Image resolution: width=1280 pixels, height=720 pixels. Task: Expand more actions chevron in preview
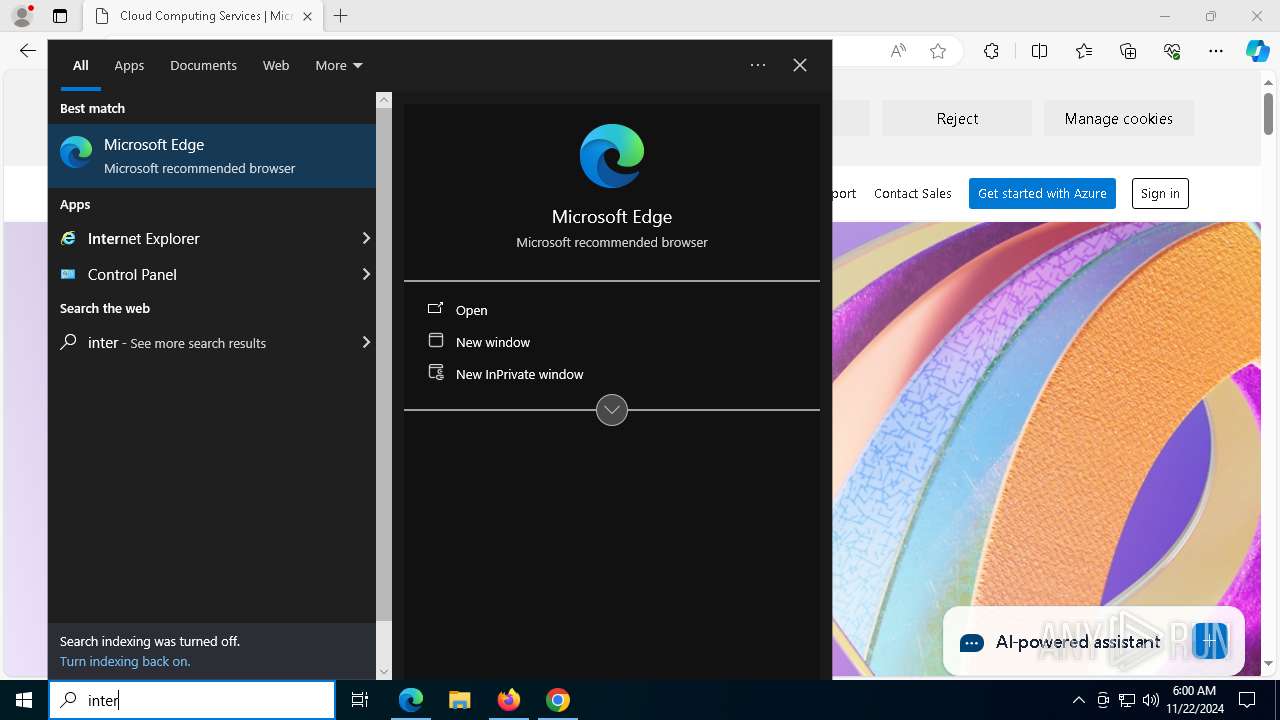(612, 410)
